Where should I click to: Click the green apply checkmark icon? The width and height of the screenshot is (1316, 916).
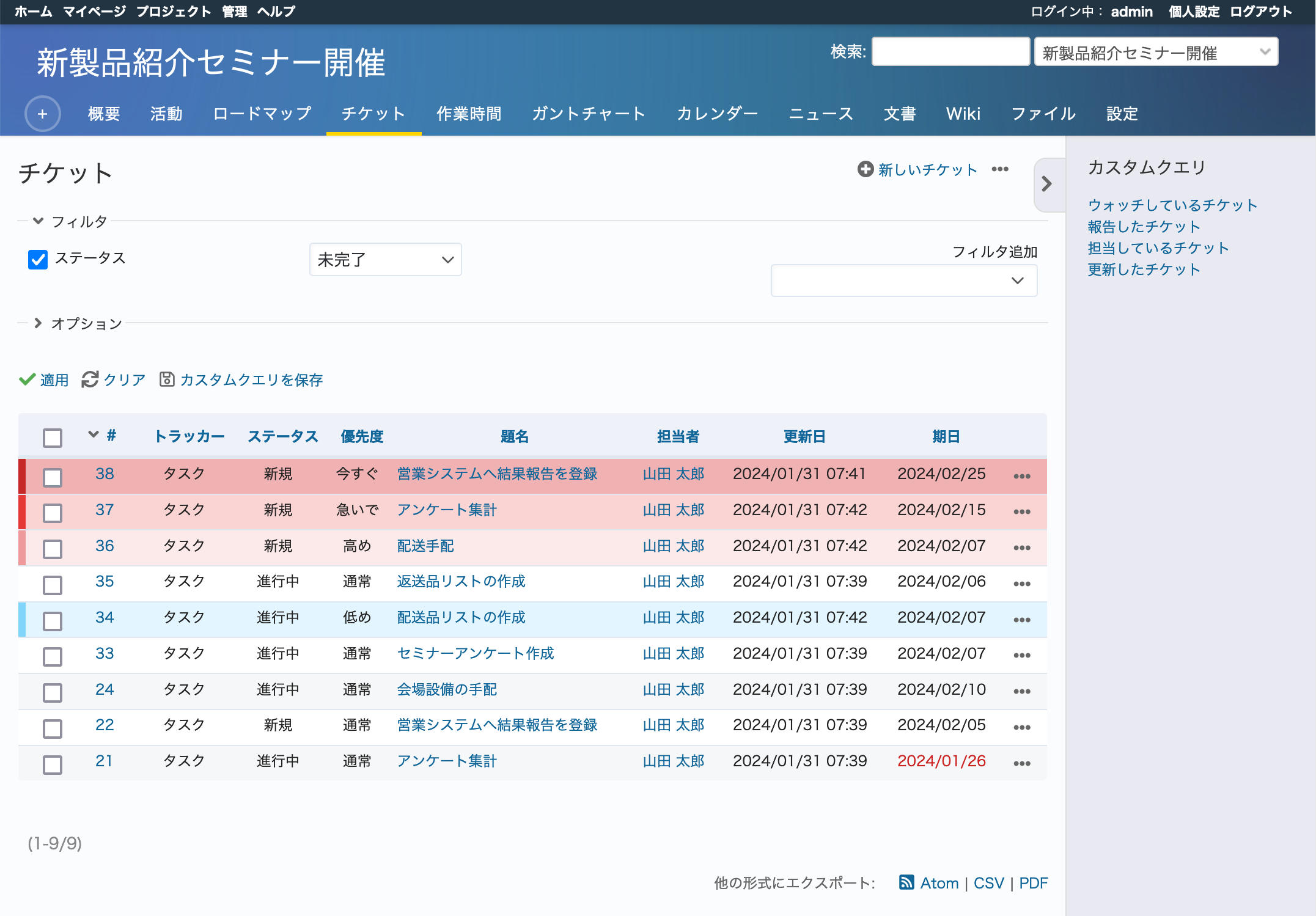pos(28,379)
